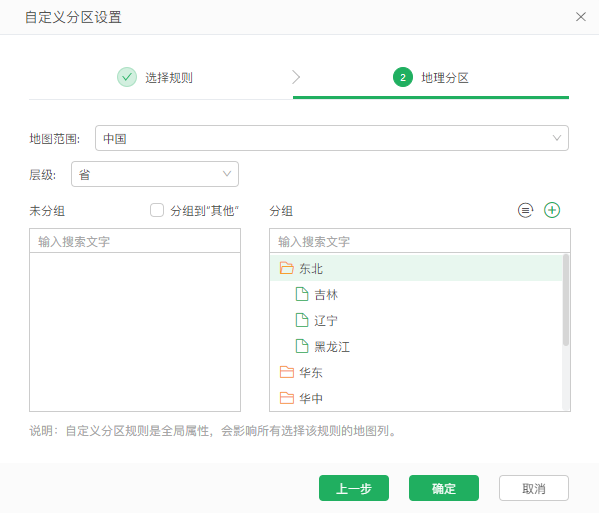Select the 地理分区 step tab

431,78
